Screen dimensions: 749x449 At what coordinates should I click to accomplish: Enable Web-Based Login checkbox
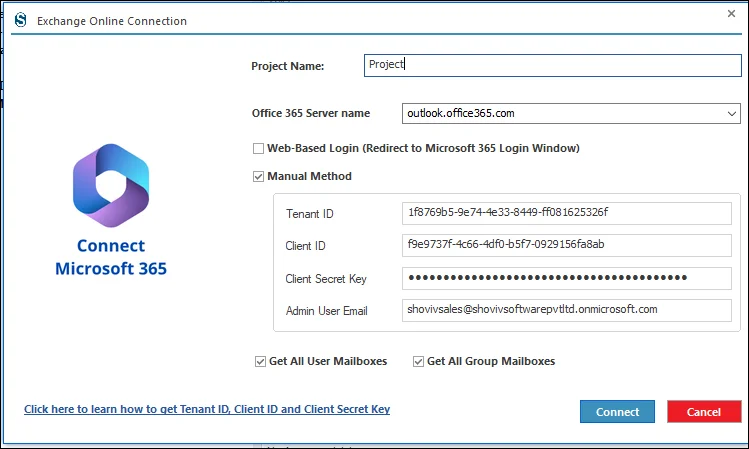pos(258,149)
